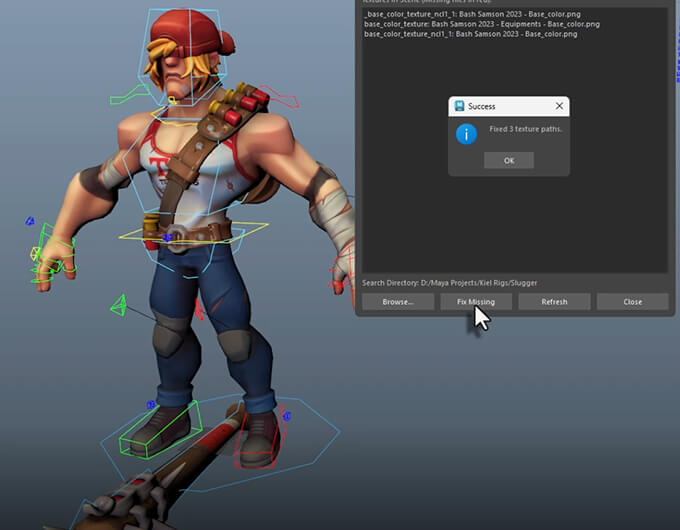
Task: Close the Success dialog with X
Action: (x=558, y=106)
